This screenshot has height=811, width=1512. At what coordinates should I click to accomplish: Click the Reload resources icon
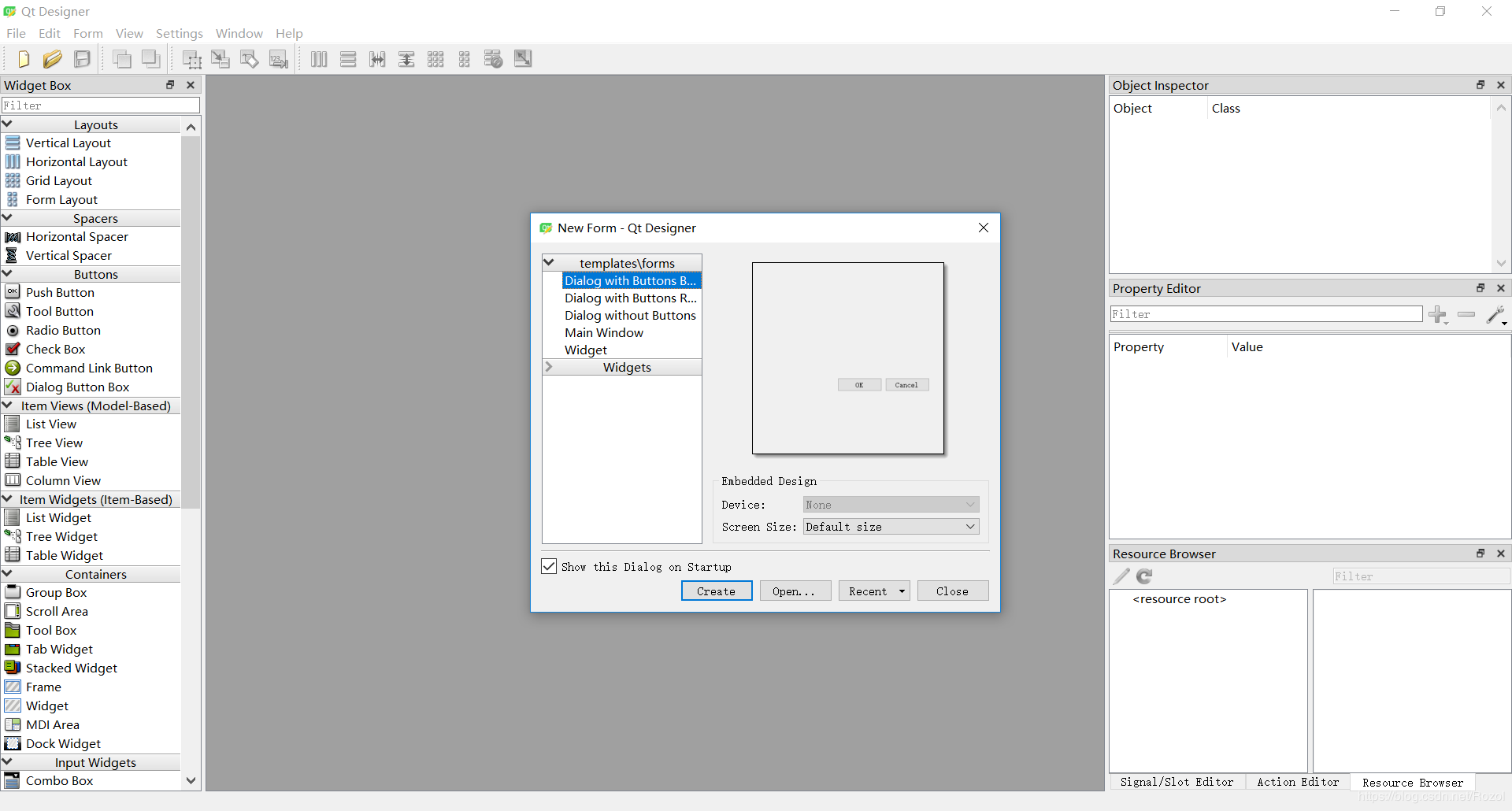(x=1143, y=576)
